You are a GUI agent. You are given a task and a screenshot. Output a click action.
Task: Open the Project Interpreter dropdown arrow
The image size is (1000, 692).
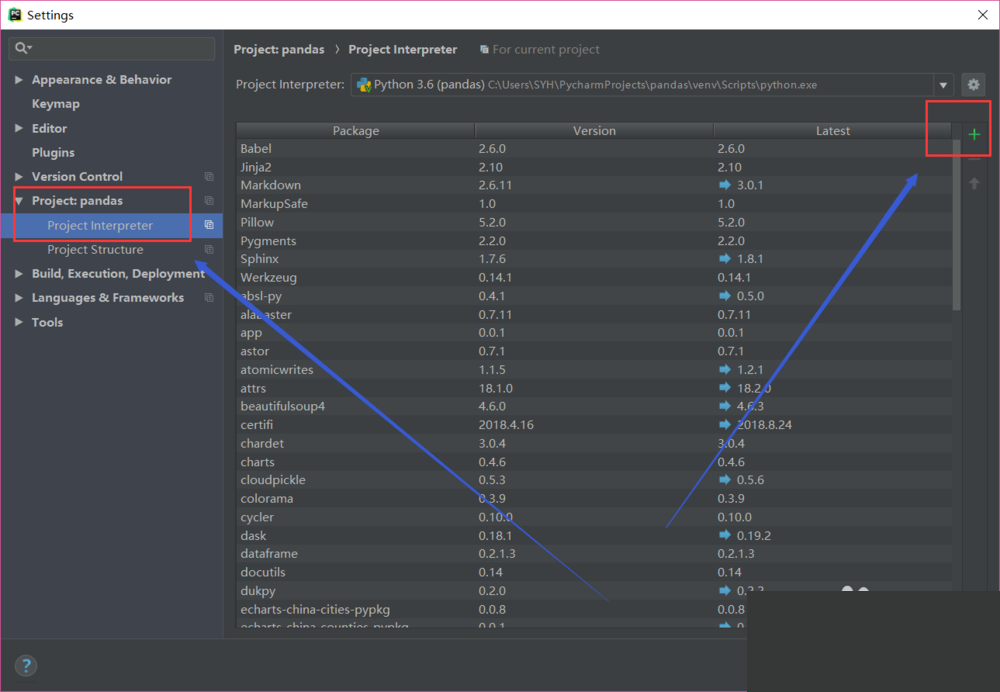(943, 85)
